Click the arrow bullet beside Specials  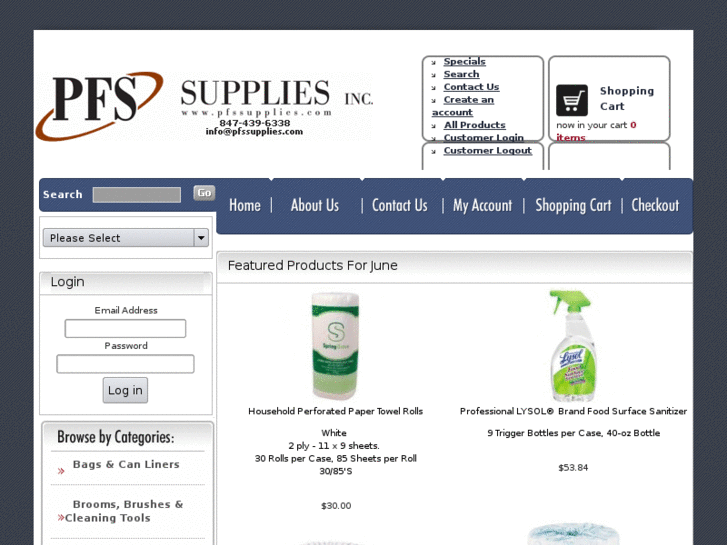click(x=434, y=62)
